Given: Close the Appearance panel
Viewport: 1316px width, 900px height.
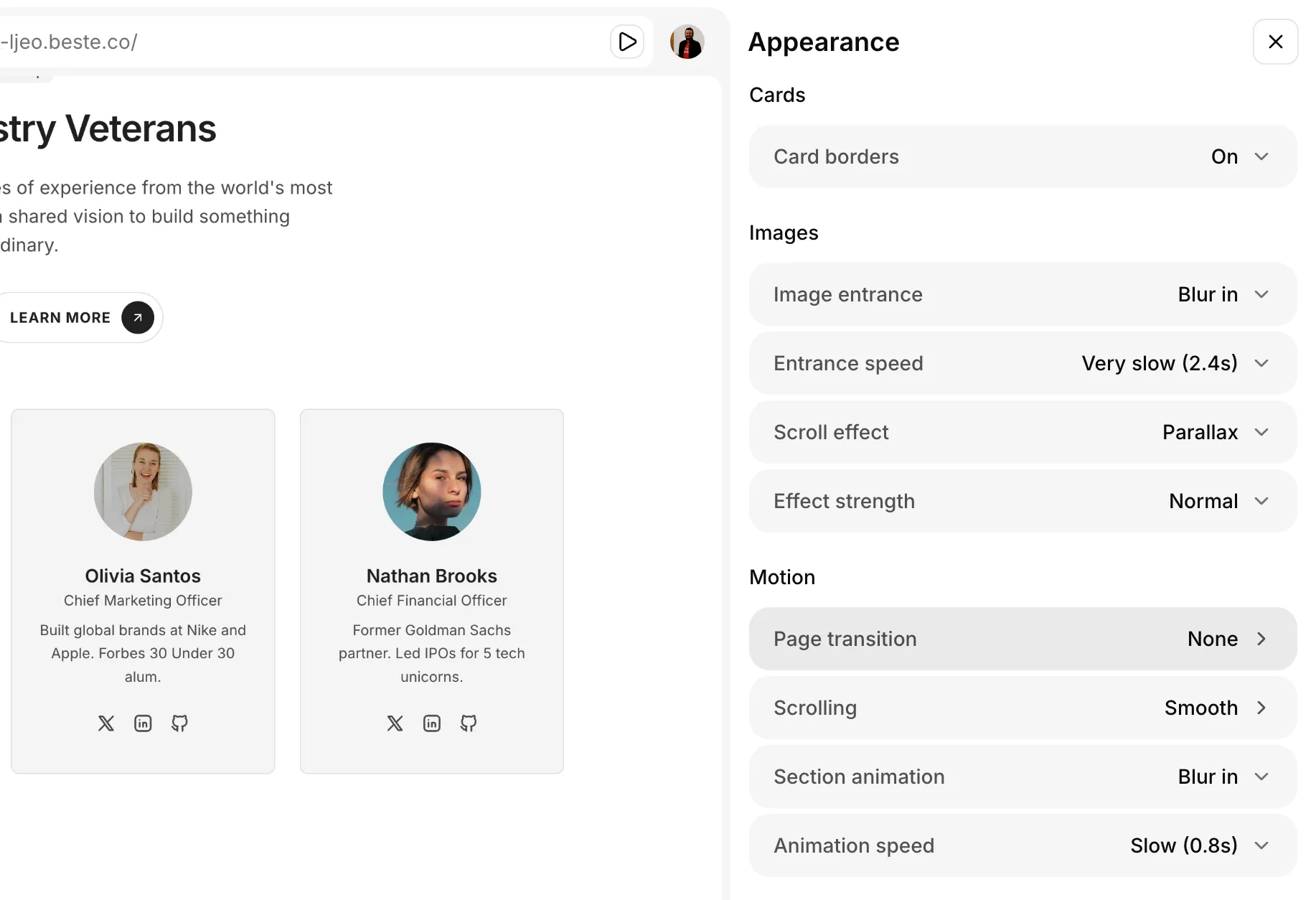Looking at the screenshot, I should tap(1275, 42).
